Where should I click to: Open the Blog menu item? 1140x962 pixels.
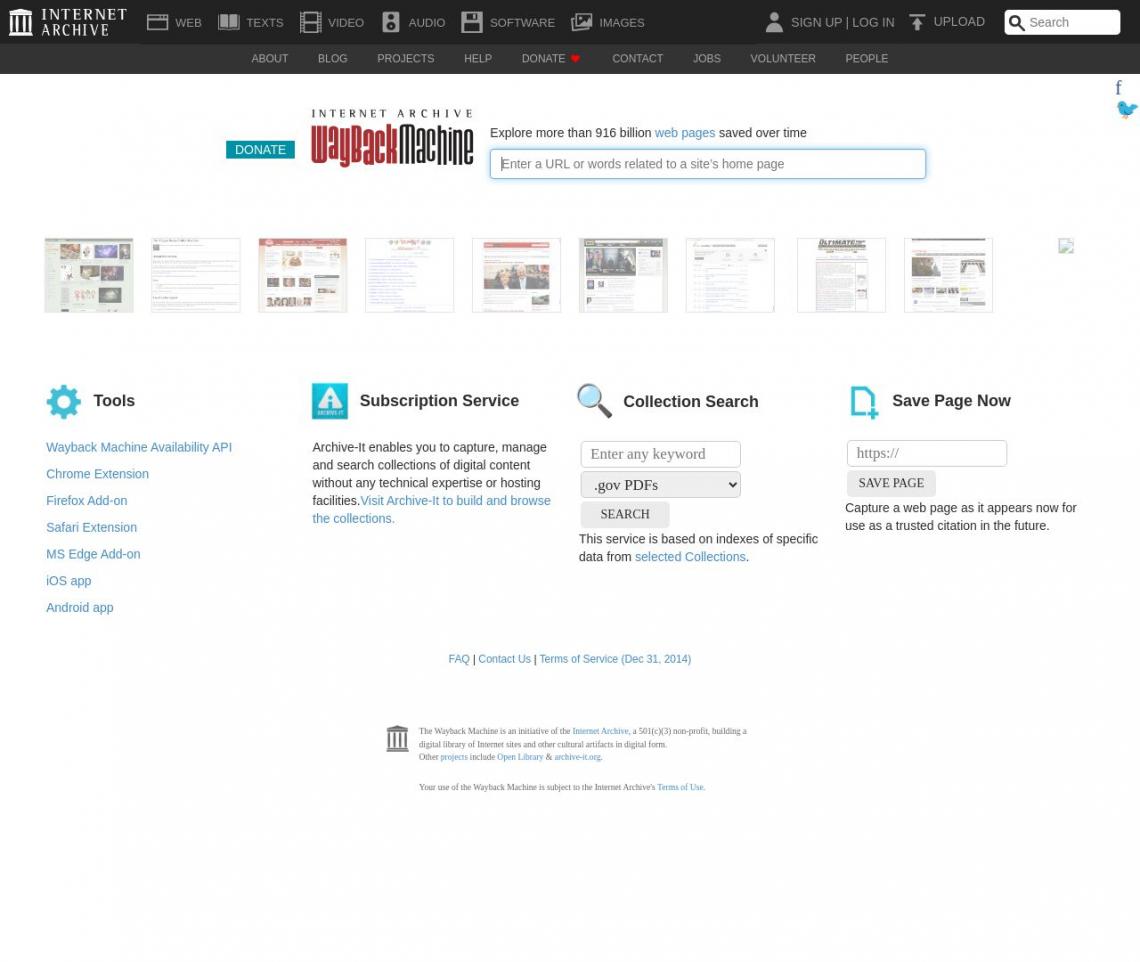click(x=332, y=59)
